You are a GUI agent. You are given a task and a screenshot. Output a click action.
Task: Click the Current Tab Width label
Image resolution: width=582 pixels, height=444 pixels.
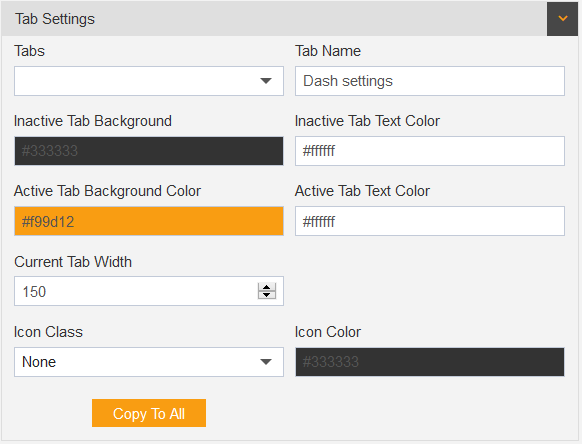pos(73,262)
